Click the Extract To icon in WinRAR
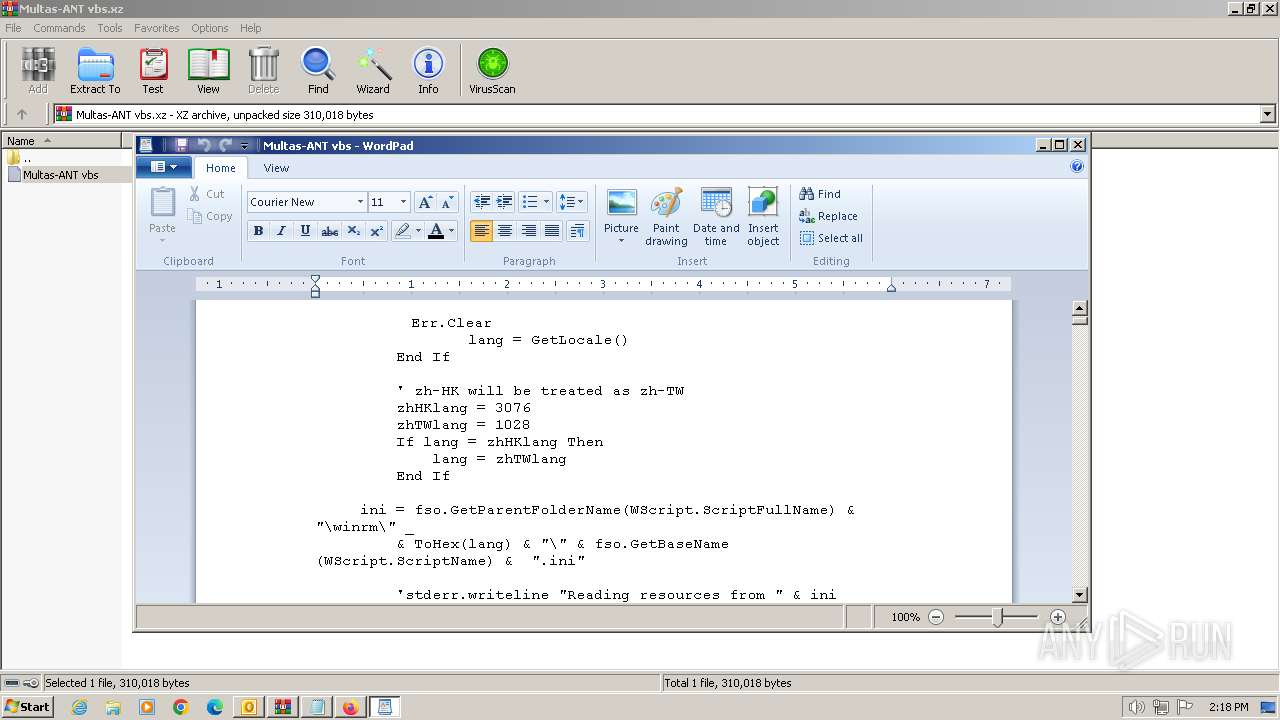The height and width of the screenshot is (720, 1280). click(x=95, y=71)
